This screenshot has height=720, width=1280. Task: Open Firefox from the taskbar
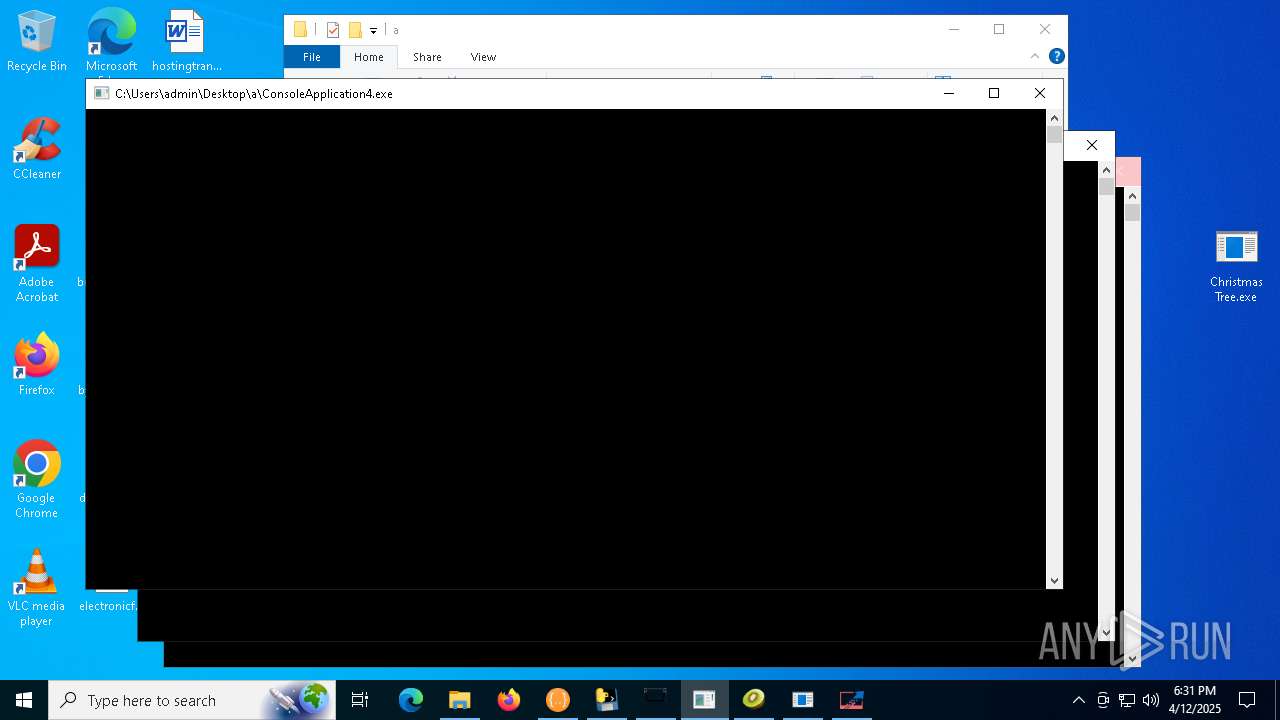click(x=509, y=700)
